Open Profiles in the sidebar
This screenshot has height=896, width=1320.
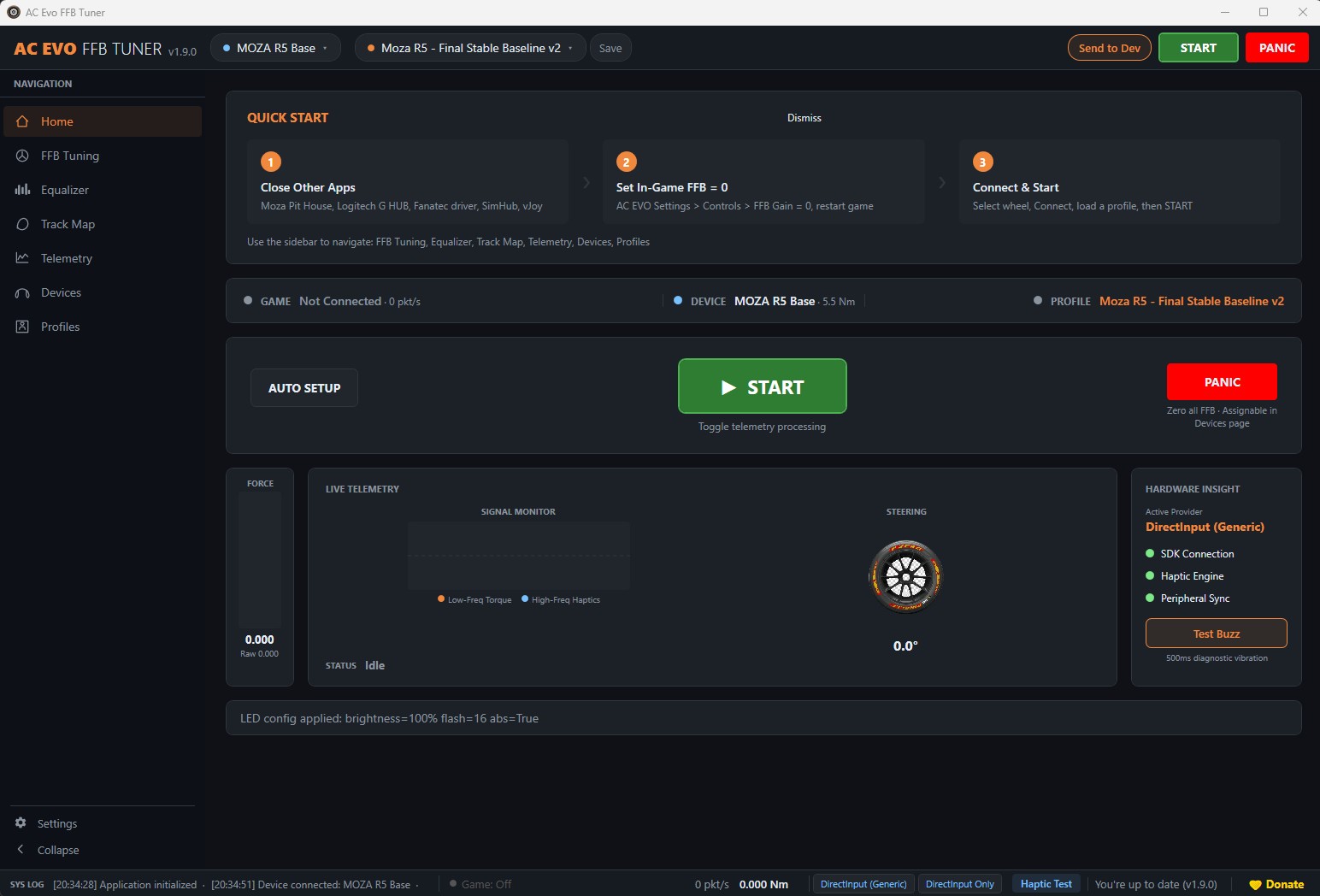coord(103,327)
